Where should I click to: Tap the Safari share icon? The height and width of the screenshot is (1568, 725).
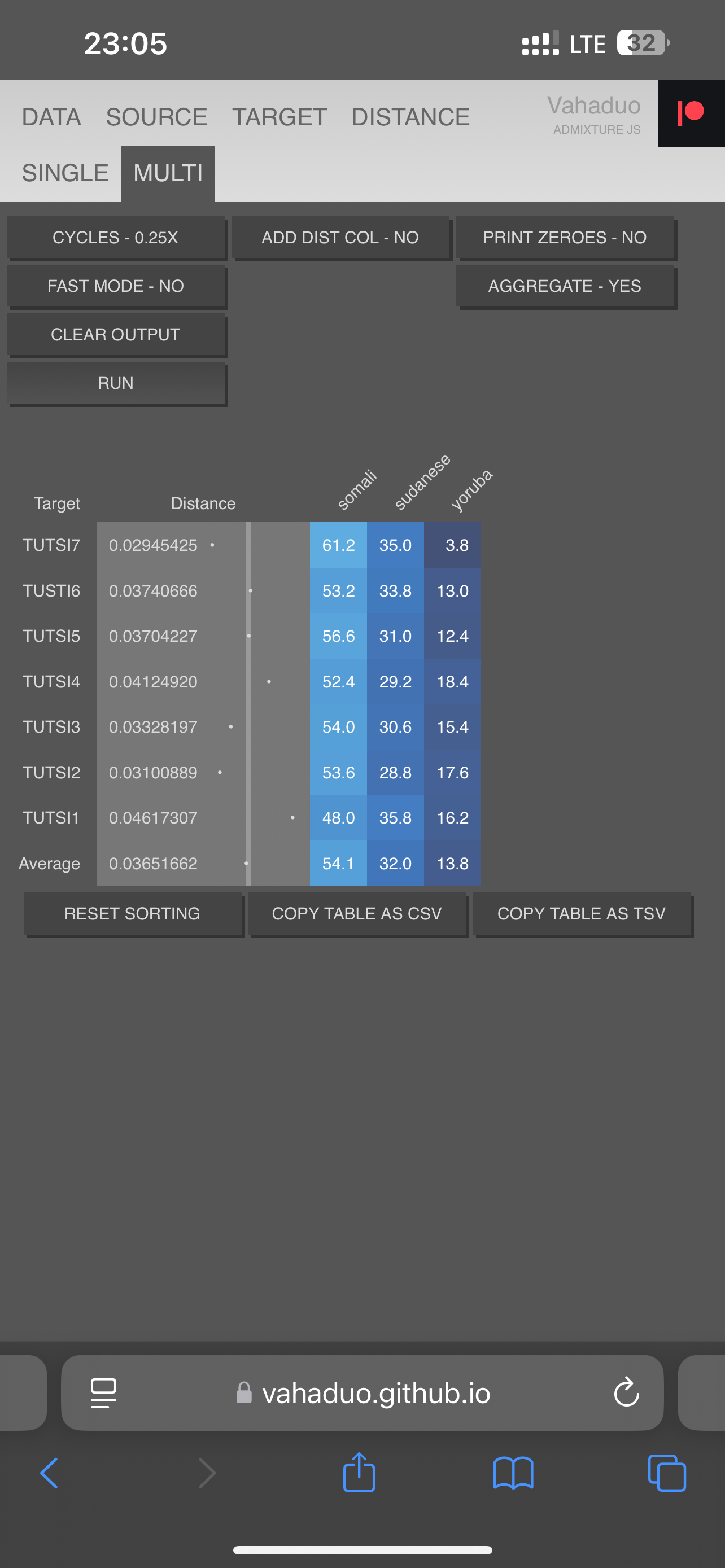(359, 1472)
